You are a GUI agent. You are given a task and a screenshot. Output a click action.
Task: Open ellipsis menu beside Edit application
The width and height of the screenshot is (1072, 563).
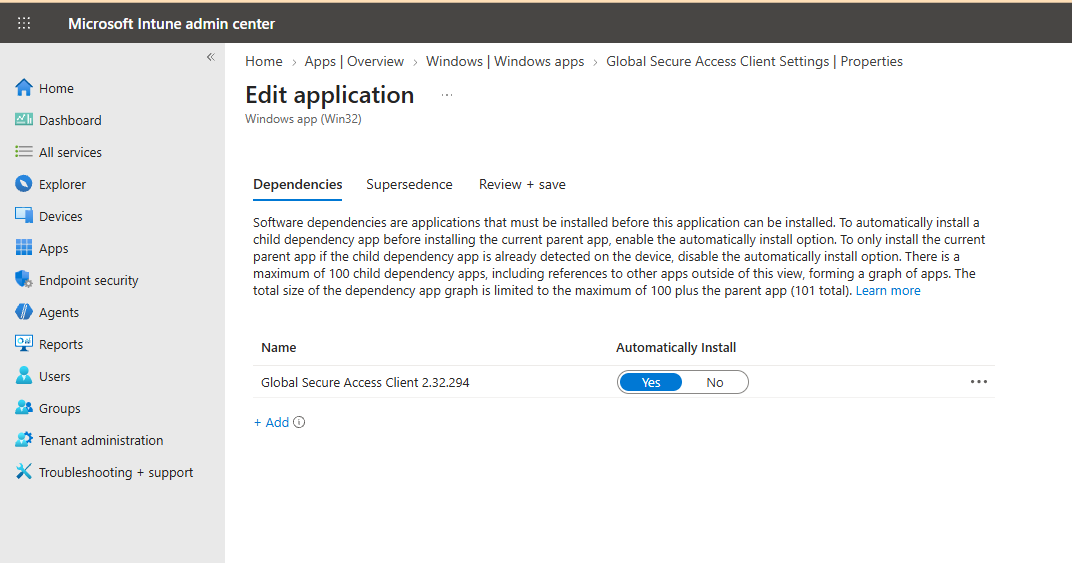coord(447,95)
